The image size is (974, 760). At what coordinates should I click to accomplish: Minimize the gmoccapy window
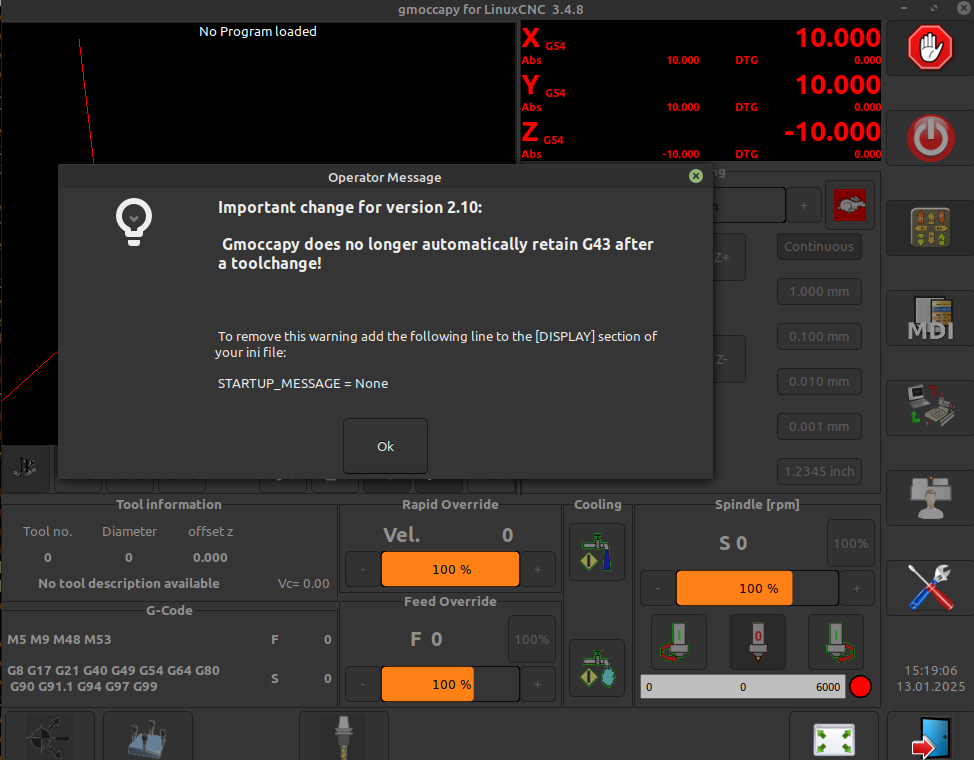904,8
